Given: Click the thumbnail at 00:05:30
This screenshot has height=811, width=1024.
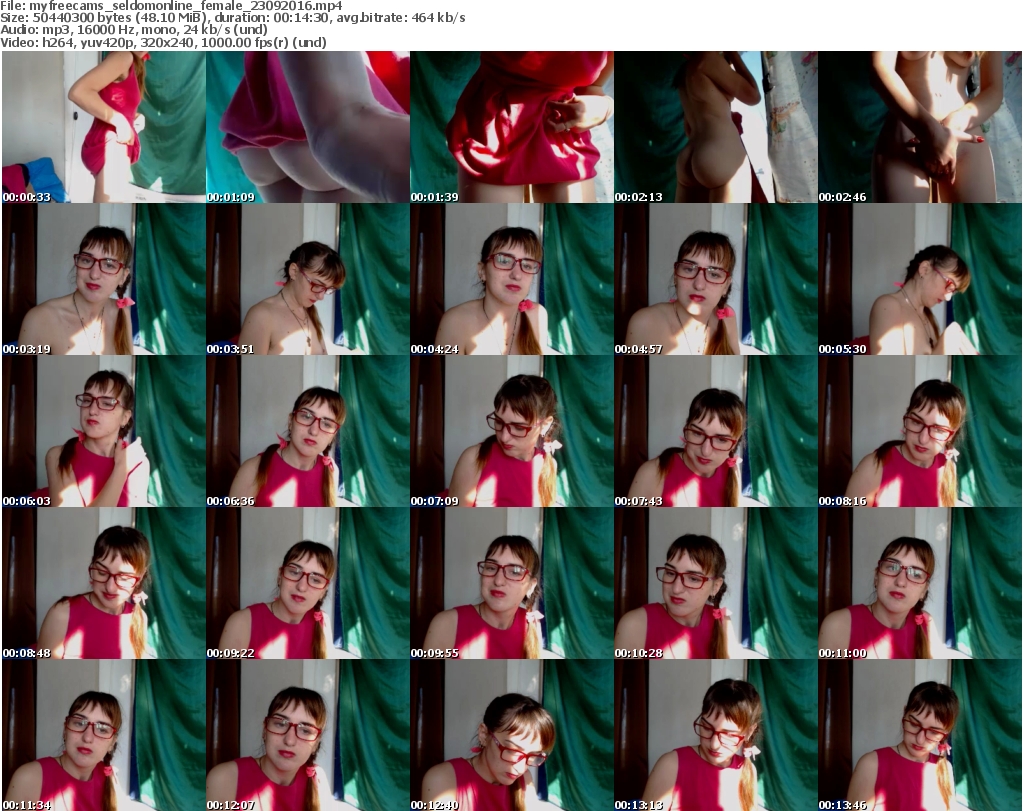Looking at the screenshot, I should click(x=919, y=279).
